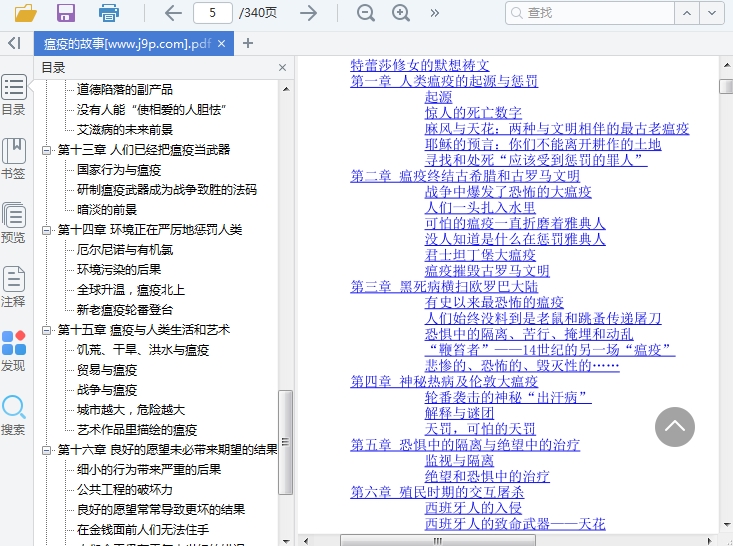
Task: Select outline item 暗淡的前景
Action: 107,209
